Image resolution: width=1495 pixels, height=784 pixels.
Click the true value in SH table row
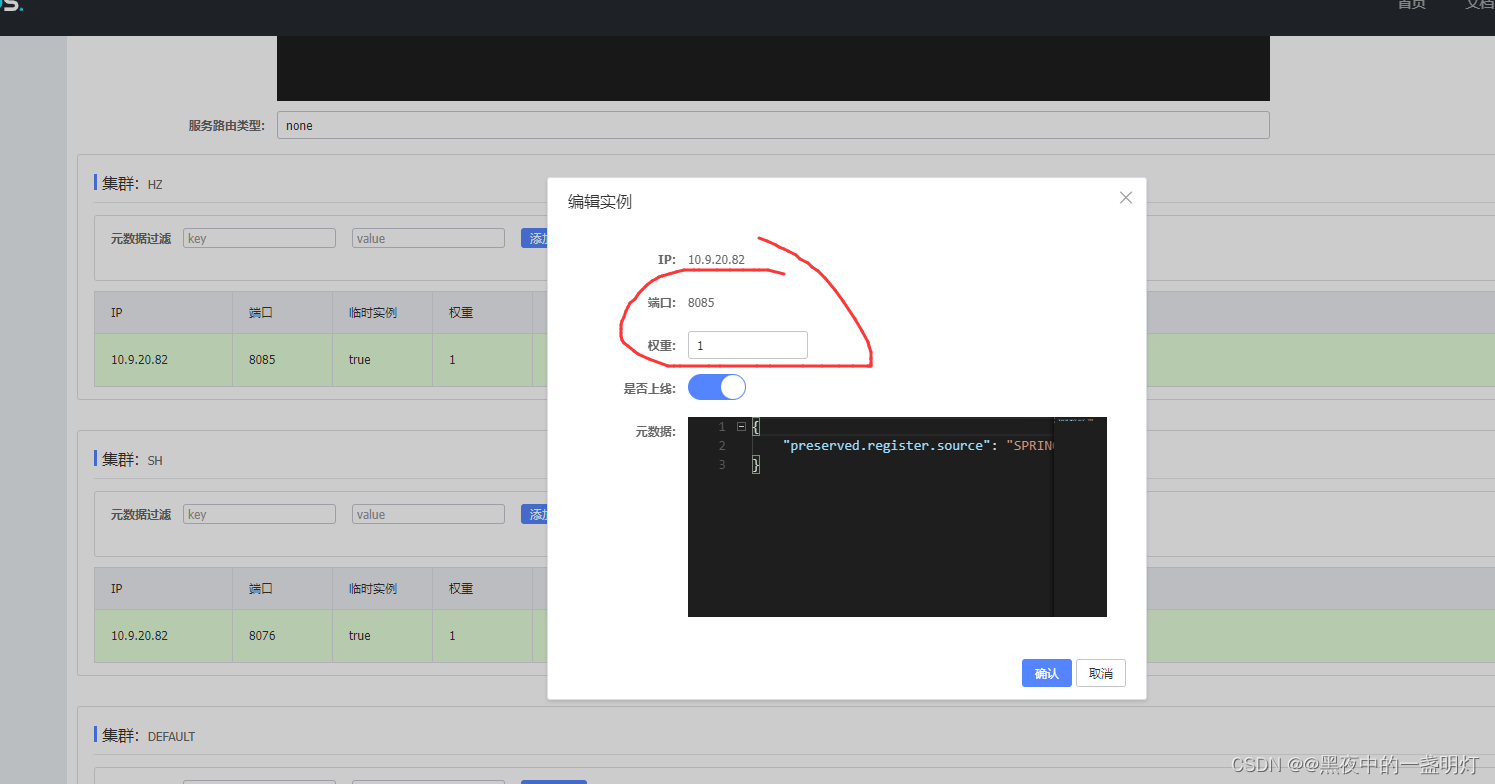click(x=360, y=636)
